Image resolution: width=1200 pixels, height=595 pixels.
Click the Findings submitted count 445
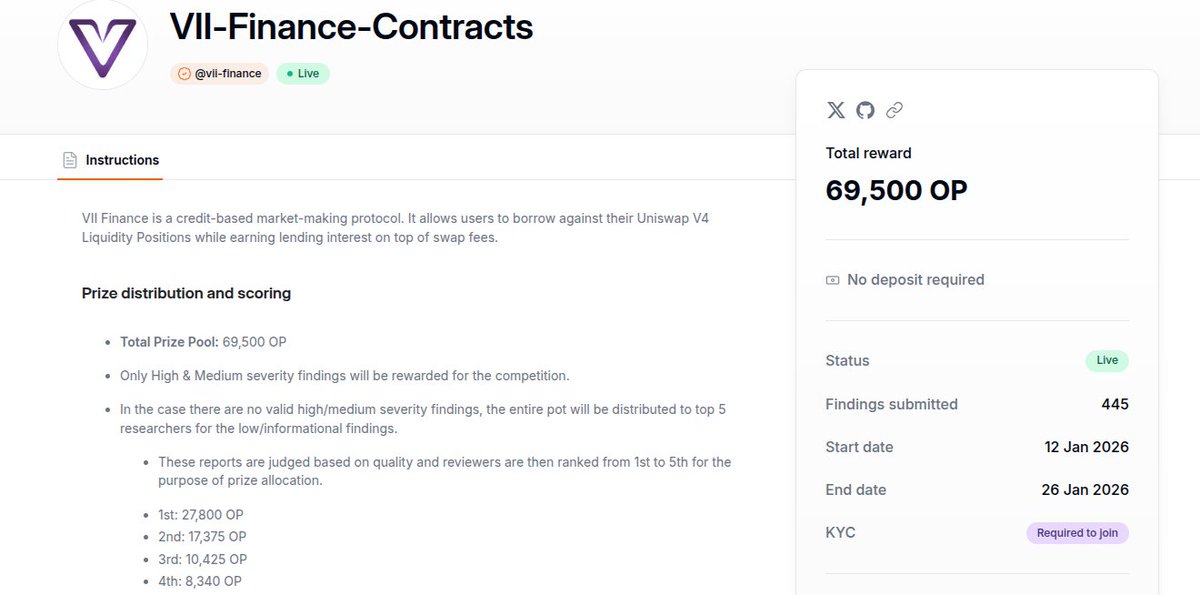(x=1115, y=404)
